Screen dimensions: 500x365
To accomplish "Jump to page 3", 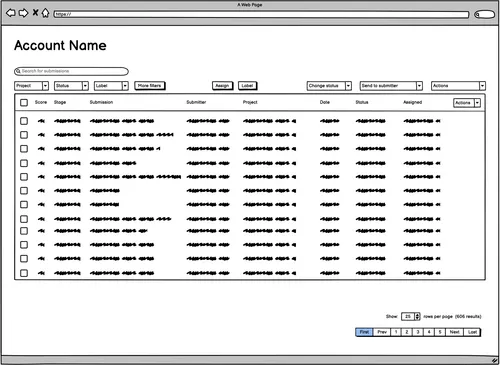I will [418, 332].
